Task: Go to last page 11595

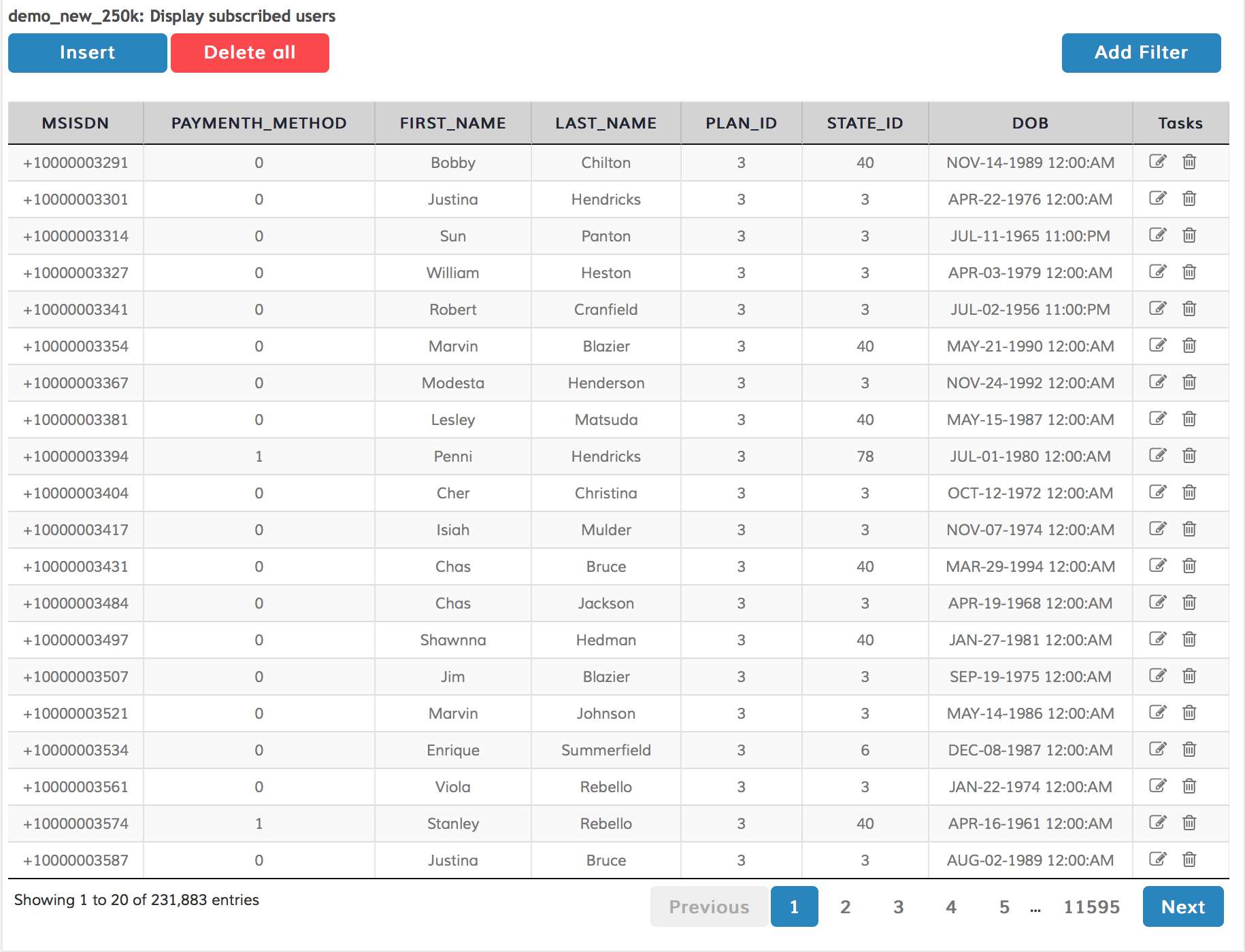Action: (x=1091, y=906)
